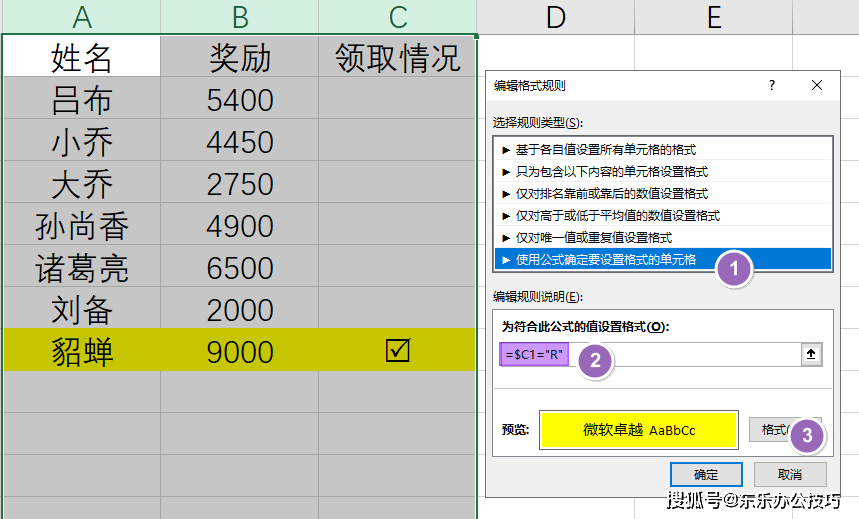Select rule type 基于各自值设置所有单元格的格式

click(622, 150)
